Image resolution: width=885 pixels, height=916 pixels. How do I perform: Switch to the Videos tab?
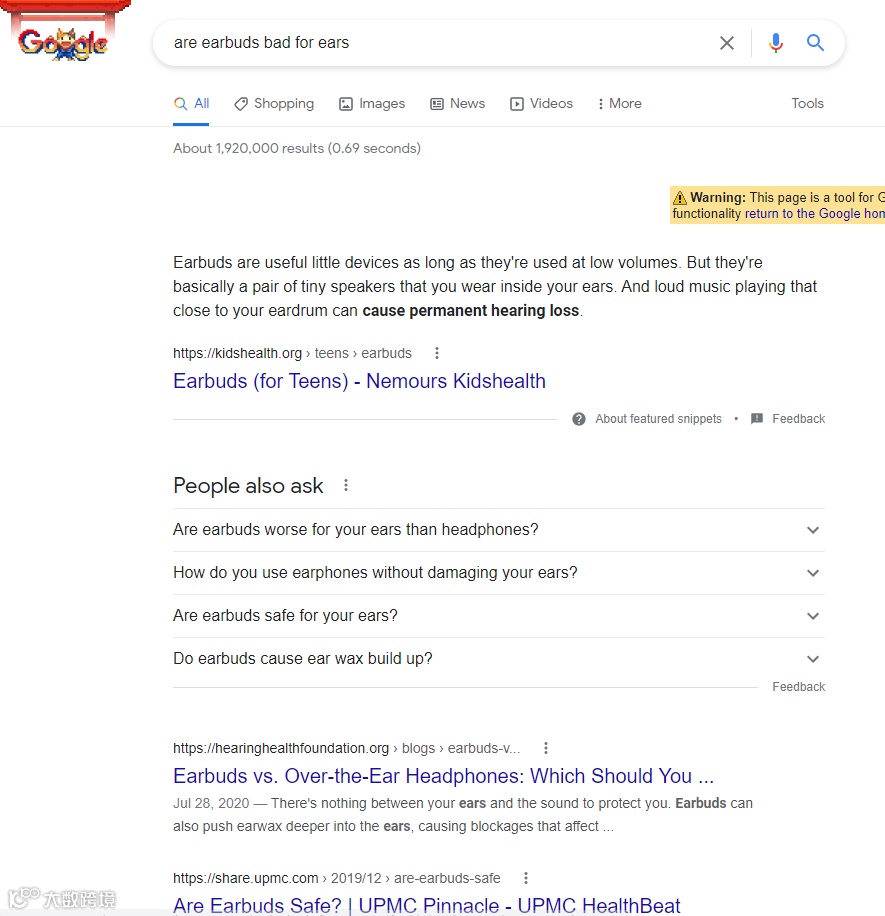[542, 103]
